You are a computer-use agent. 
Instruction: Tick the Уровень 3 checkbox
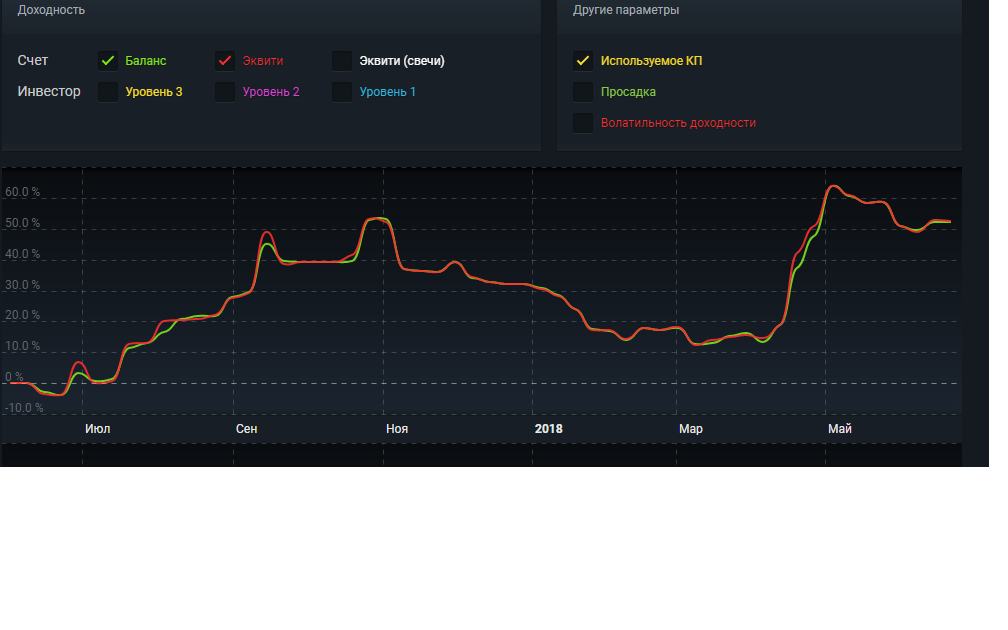coord(108,92)
